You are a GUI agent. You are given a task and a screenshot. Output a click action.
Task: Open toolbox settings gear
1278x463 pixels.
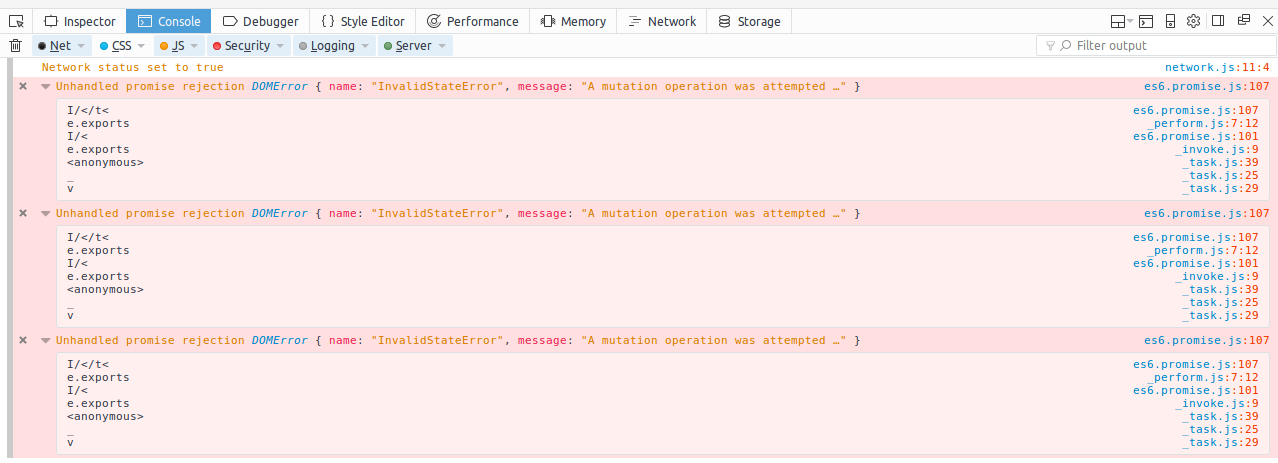(x=1193, y=21)
